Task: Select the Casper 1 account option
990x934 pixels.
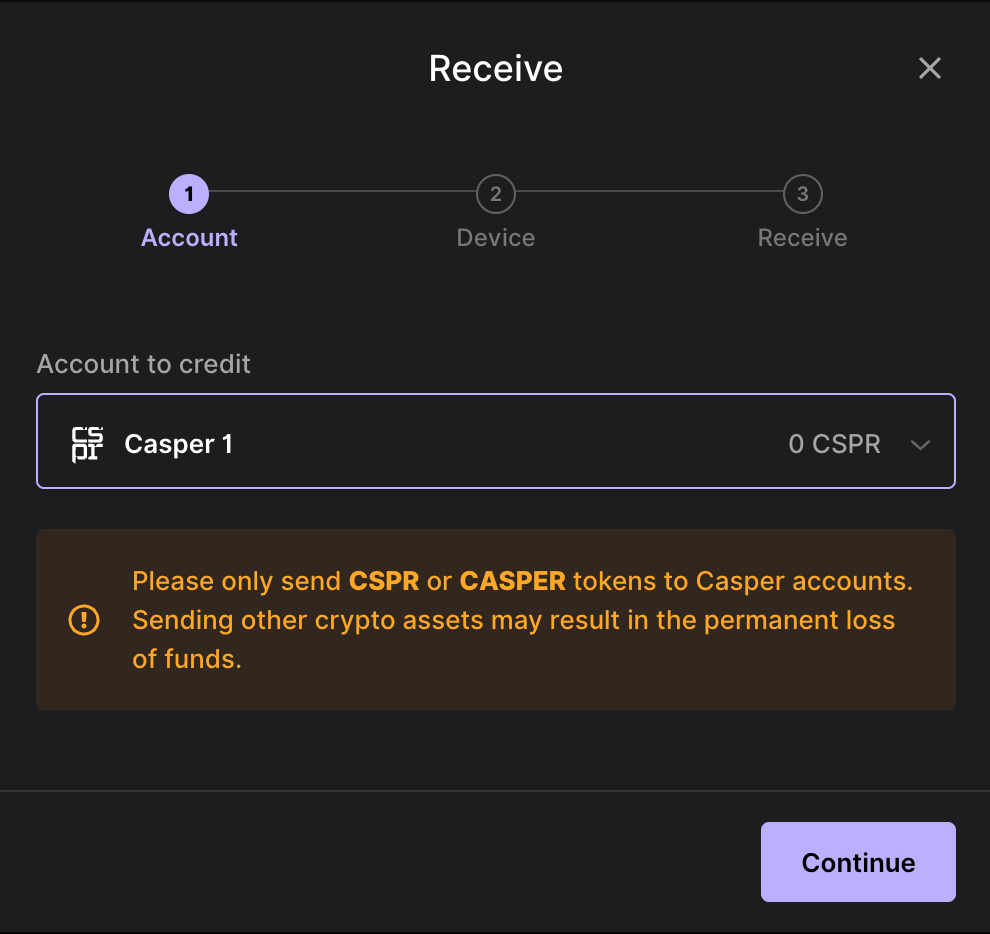Action: (400, 441)
